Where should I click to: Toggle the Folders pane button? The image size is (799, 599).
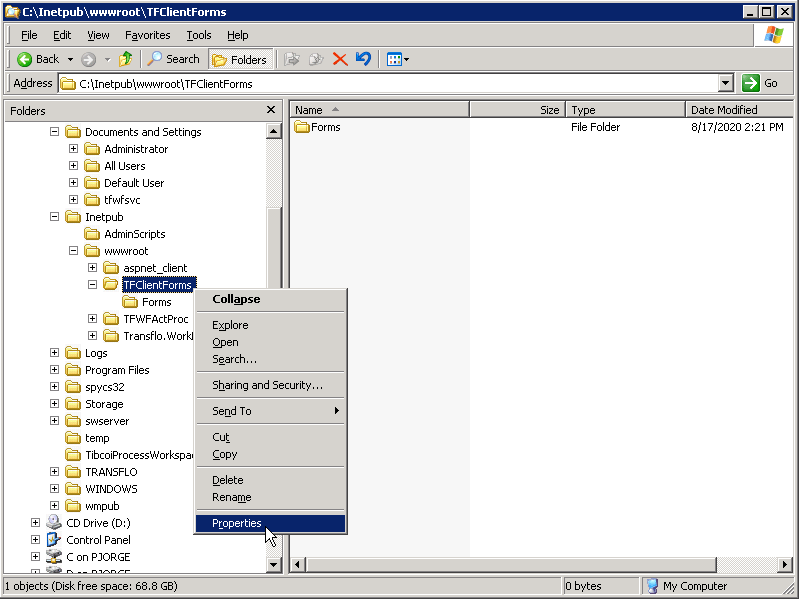click(240, 60)
